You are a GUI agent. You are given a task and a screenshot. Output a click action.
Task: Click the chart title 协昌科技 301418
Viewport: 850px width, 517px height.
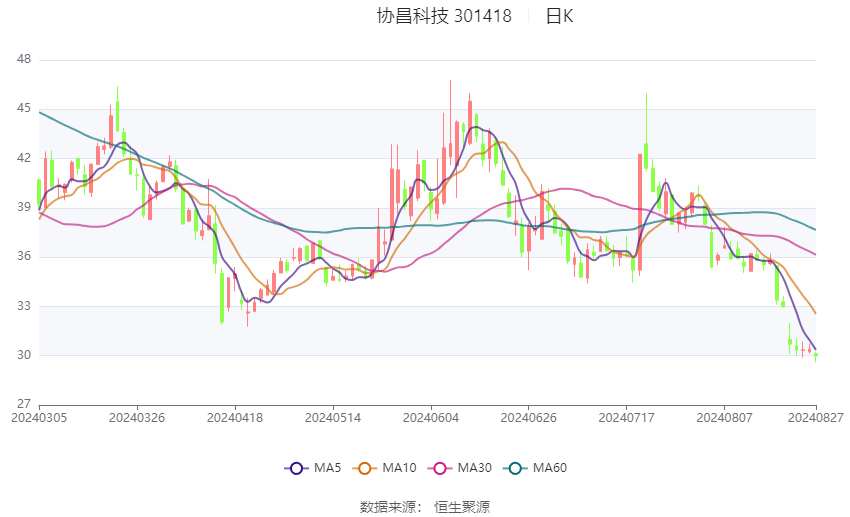pos(444,16)
